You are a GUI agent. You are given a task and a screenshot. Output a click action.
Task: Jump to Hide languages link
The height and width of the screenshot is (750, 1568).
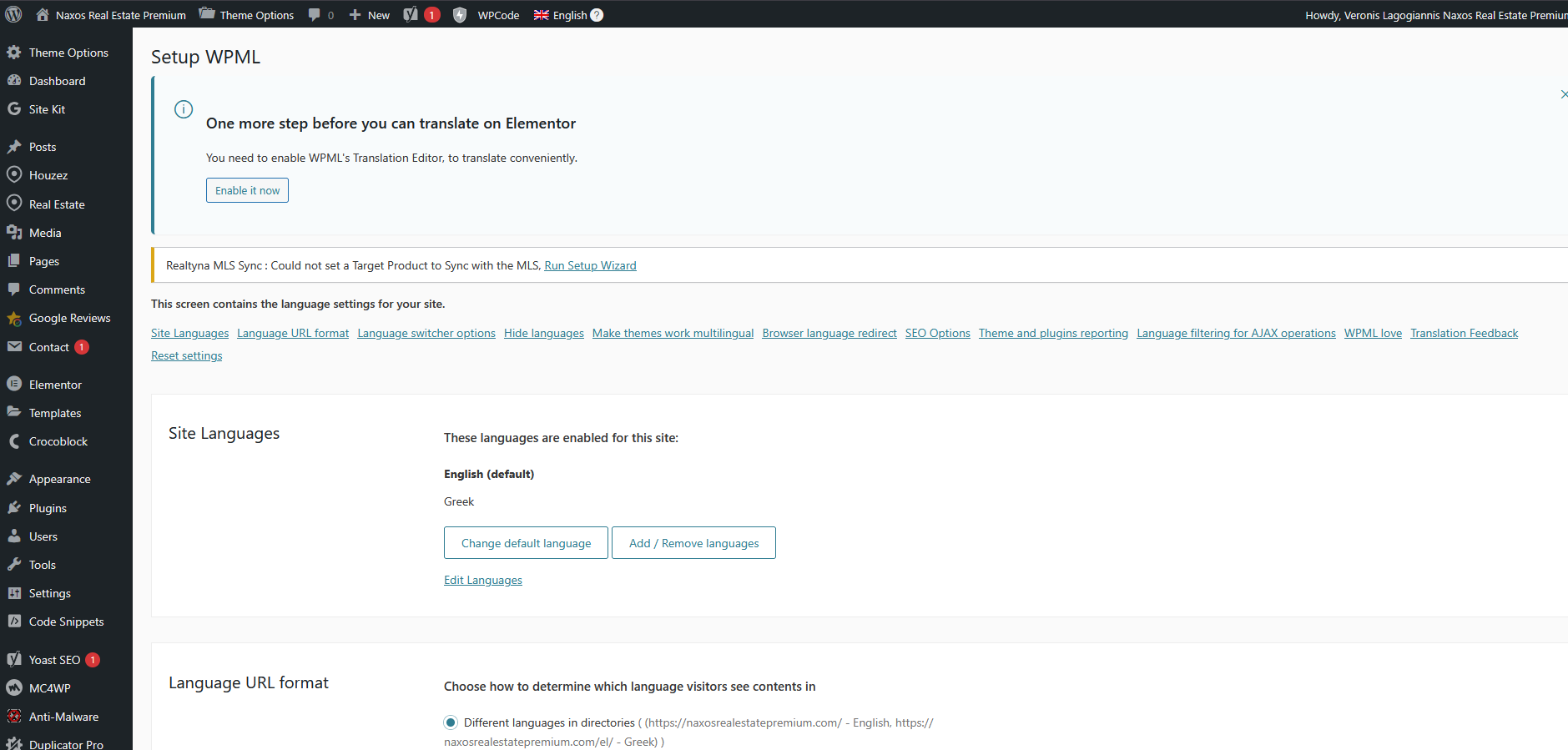(544, 333)
